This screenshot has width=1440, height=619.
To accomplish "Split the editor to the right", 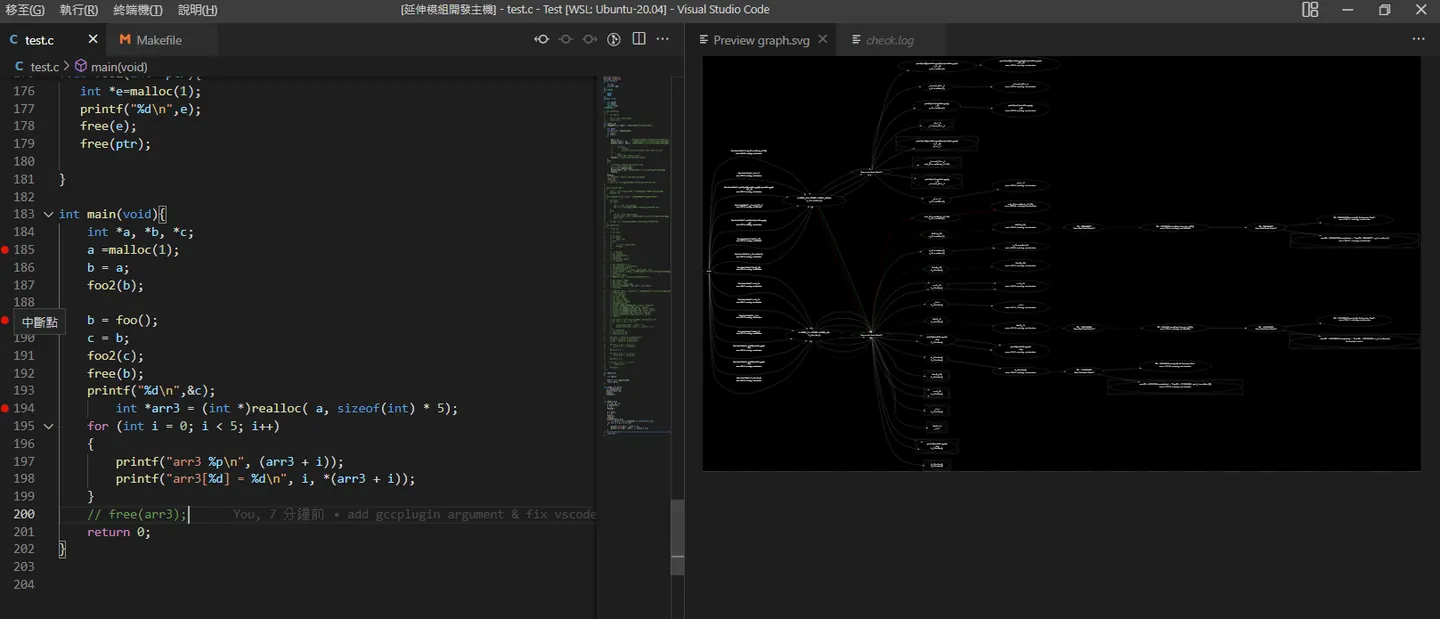I will click(x=639, y=39).
